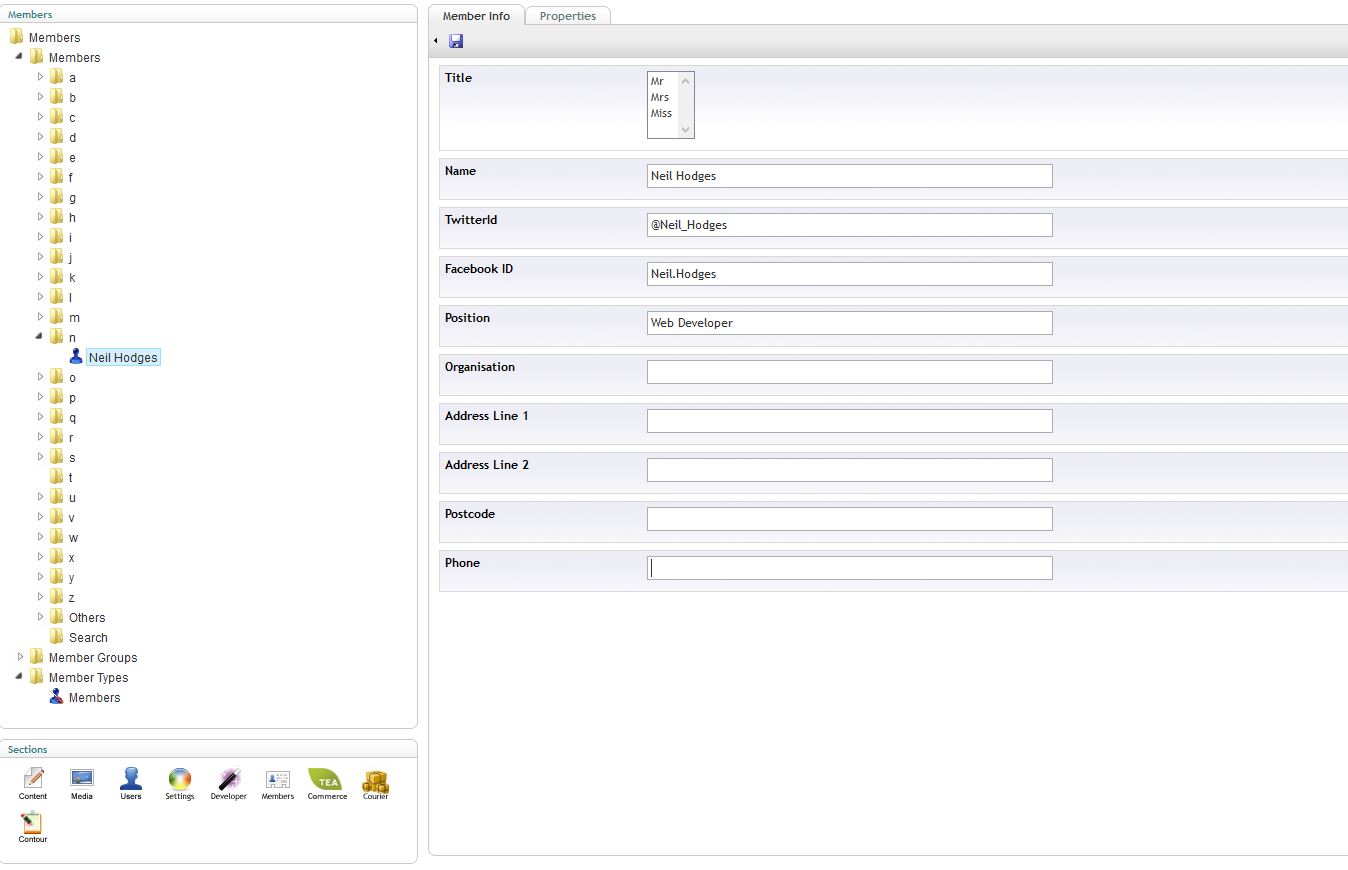
Task: Open the Contour section
Action: [x=33, y=826]
